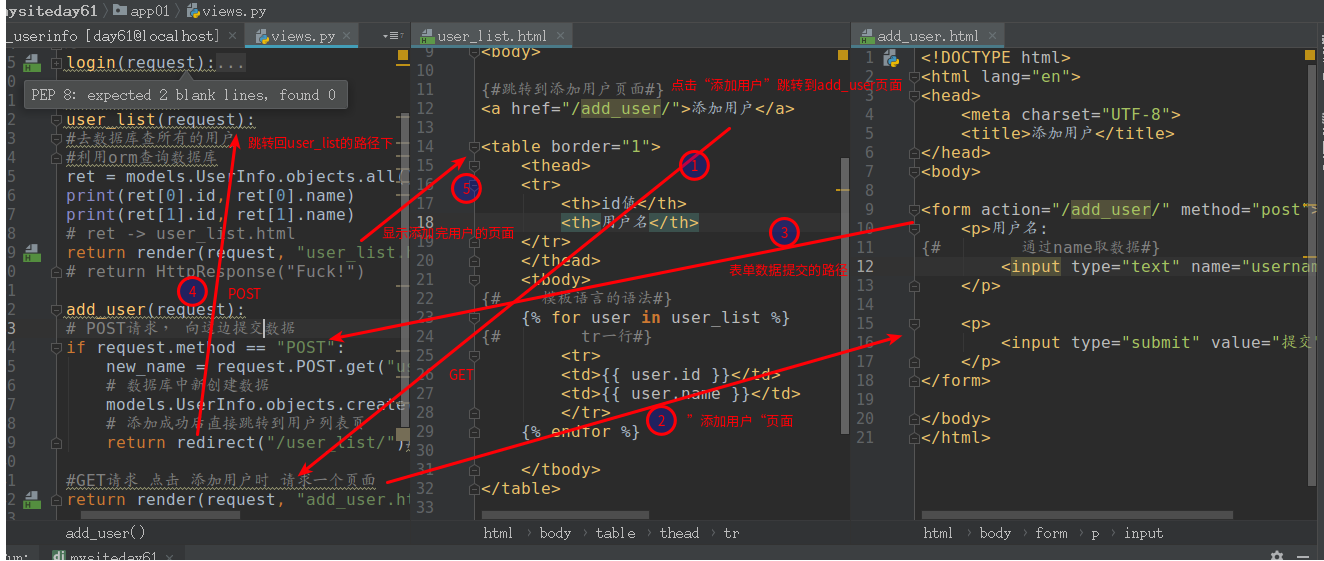Collapse the add_user(request) function fold
This screenshot has width=1324, height=561.
click(58, 310)
